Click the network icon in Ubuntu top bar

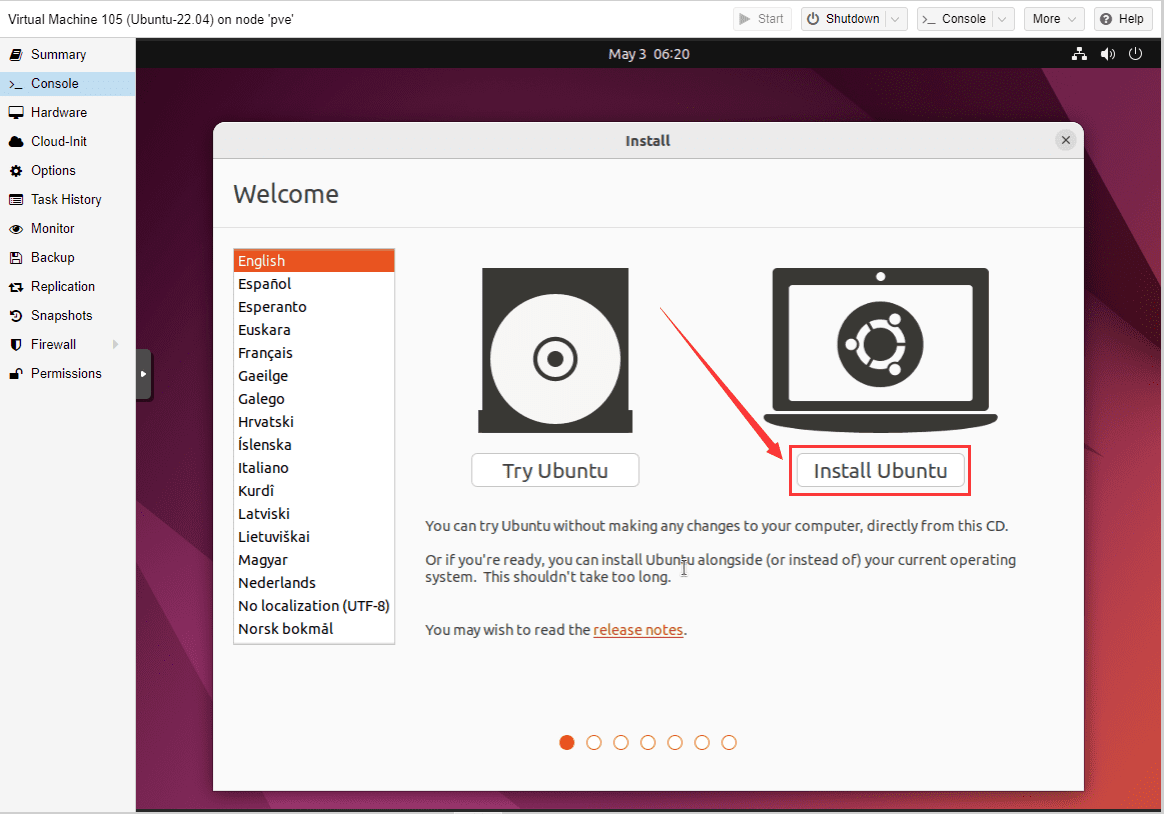[1079, 53]
